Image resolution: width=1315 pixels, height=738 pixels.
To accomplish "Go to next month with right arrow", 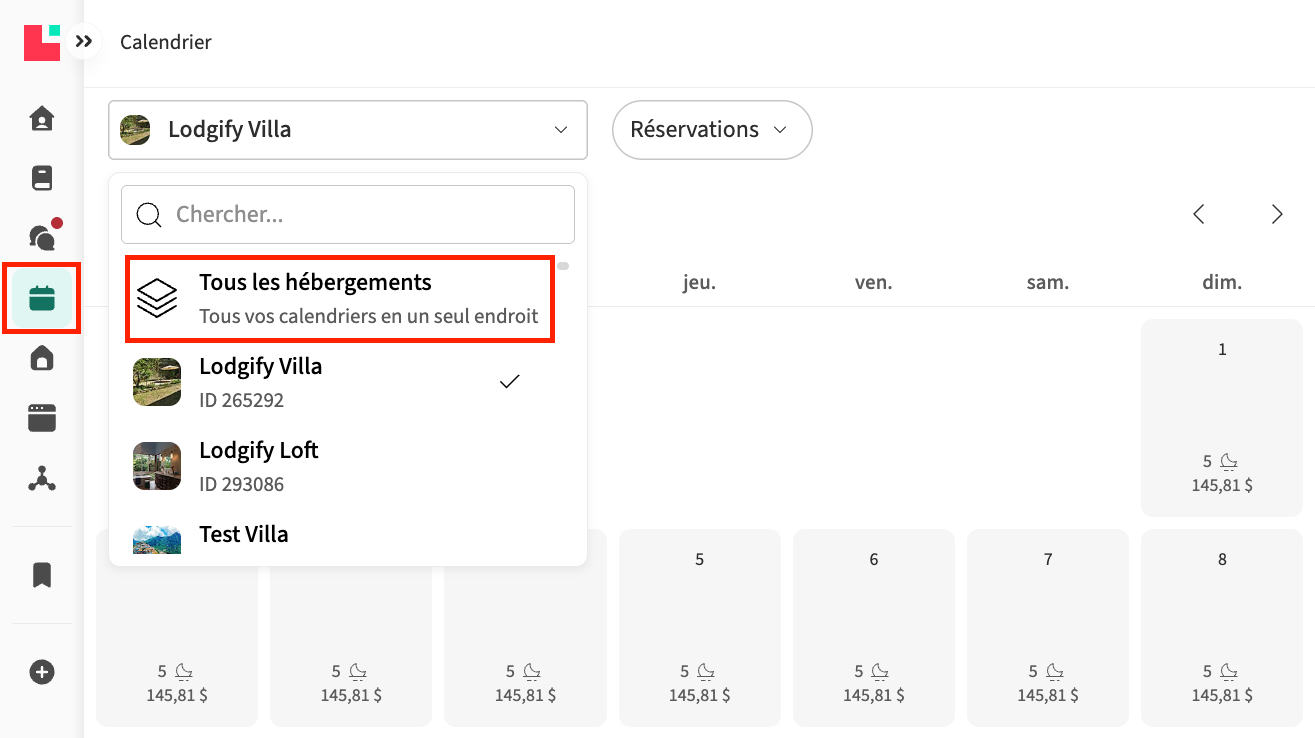I will (1277, 214).
